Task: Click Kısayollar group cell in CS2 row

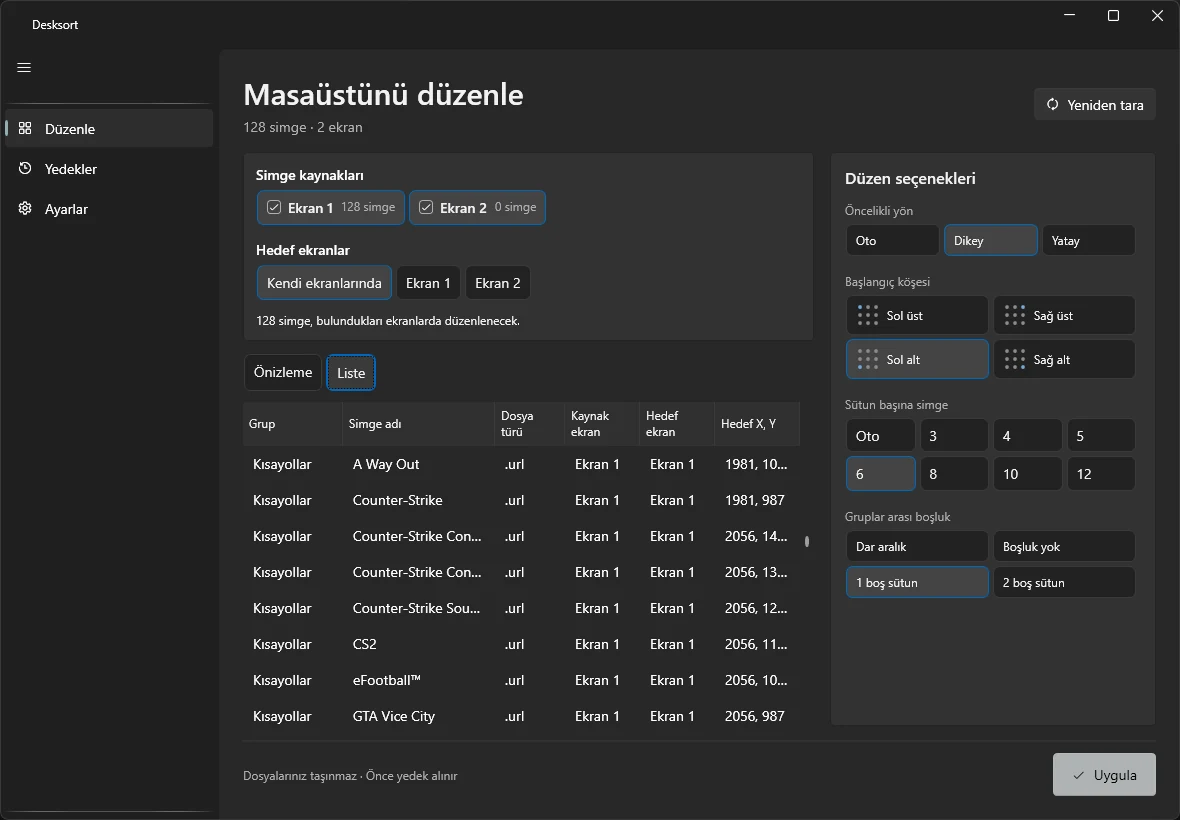Action: [x=282, y=644]
